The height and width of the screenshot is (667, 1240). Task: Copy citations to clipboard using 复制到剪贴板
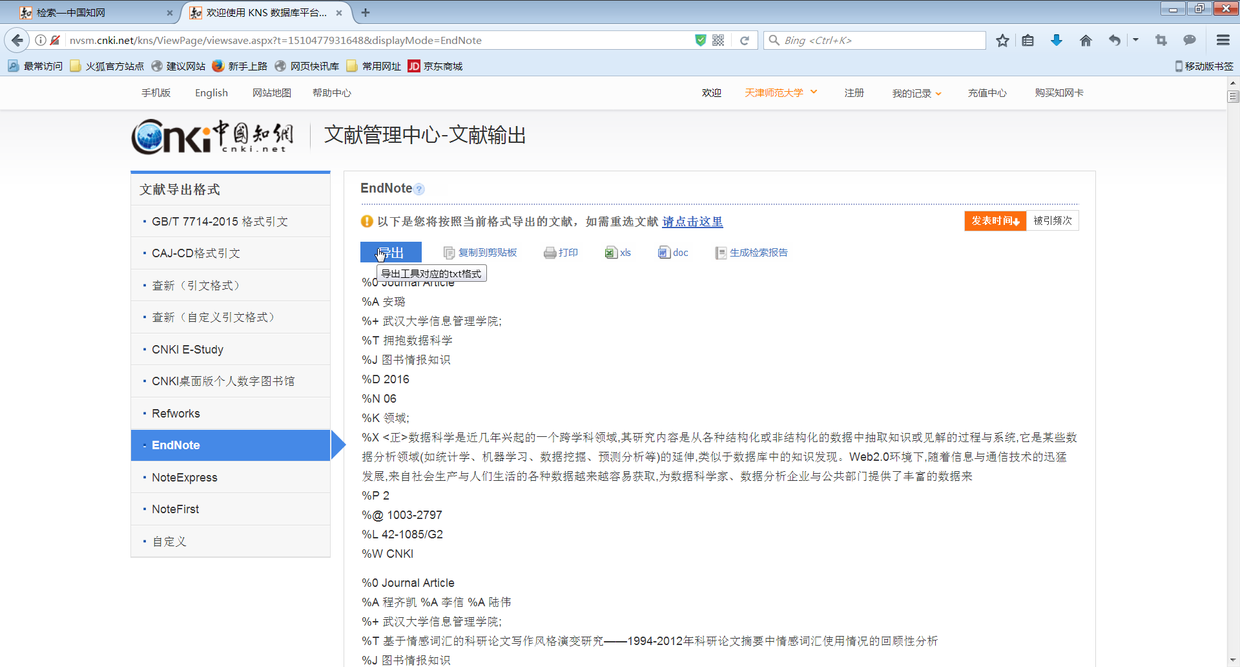(481, 252)
